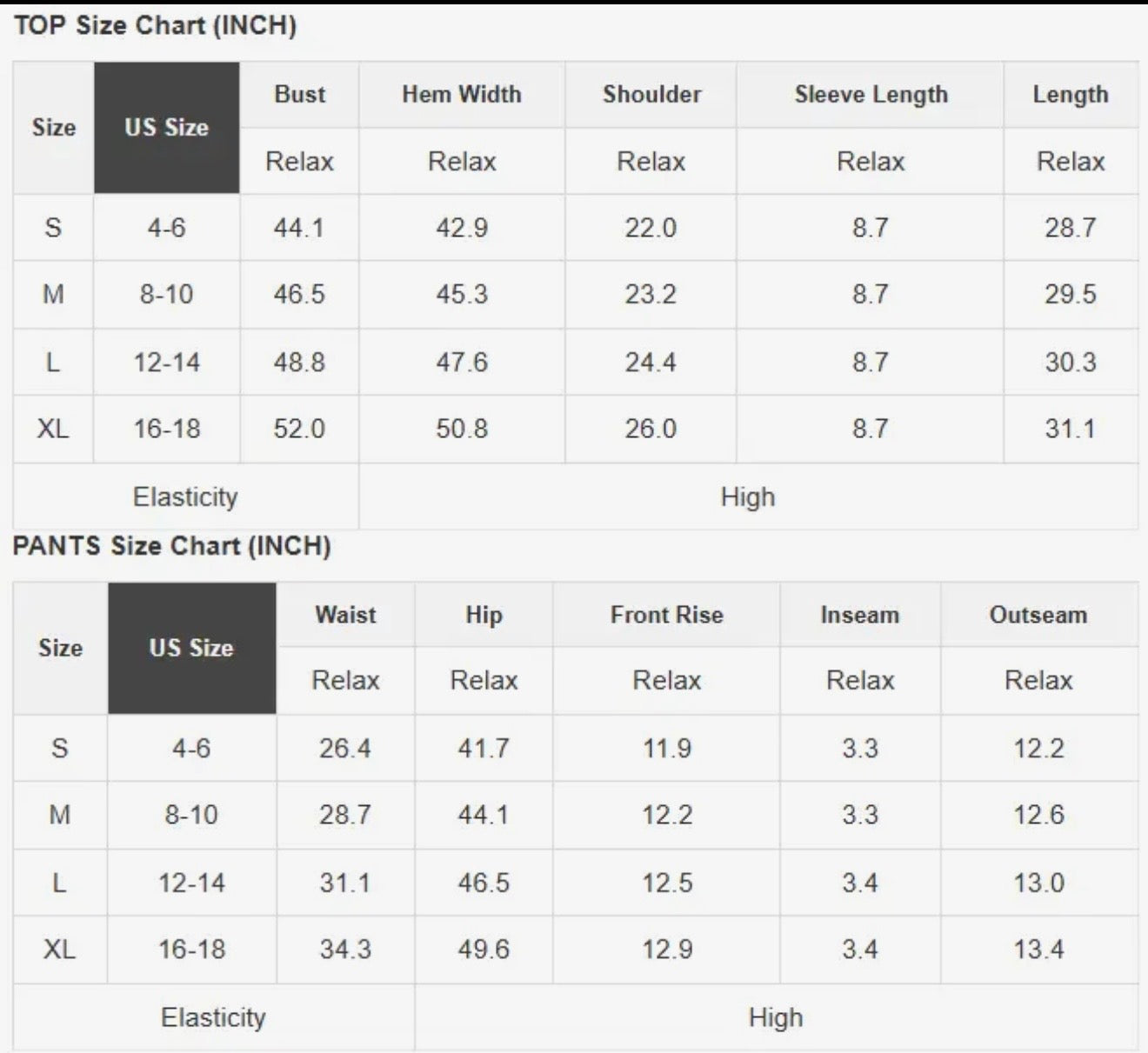Screen dimensions: 1148x1053
Task: Click the TOP chart US Size header
Action: pyautogui.click(x=166, y=128)
